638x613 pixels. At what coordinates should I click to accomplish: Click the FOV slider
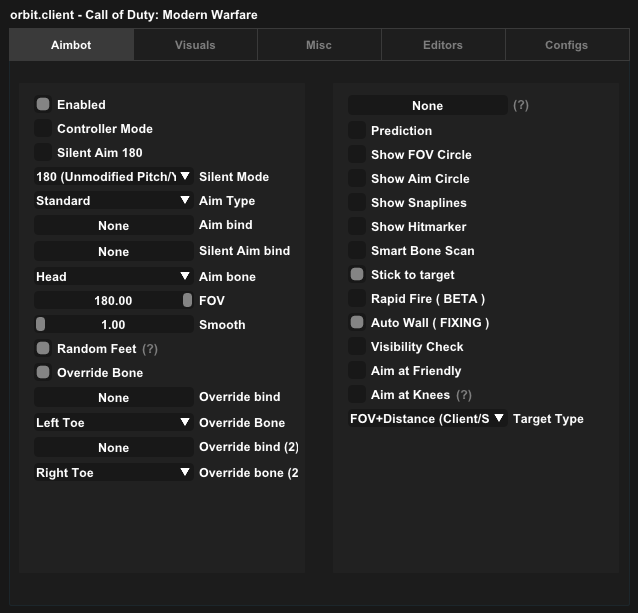[x=113, y=300]
